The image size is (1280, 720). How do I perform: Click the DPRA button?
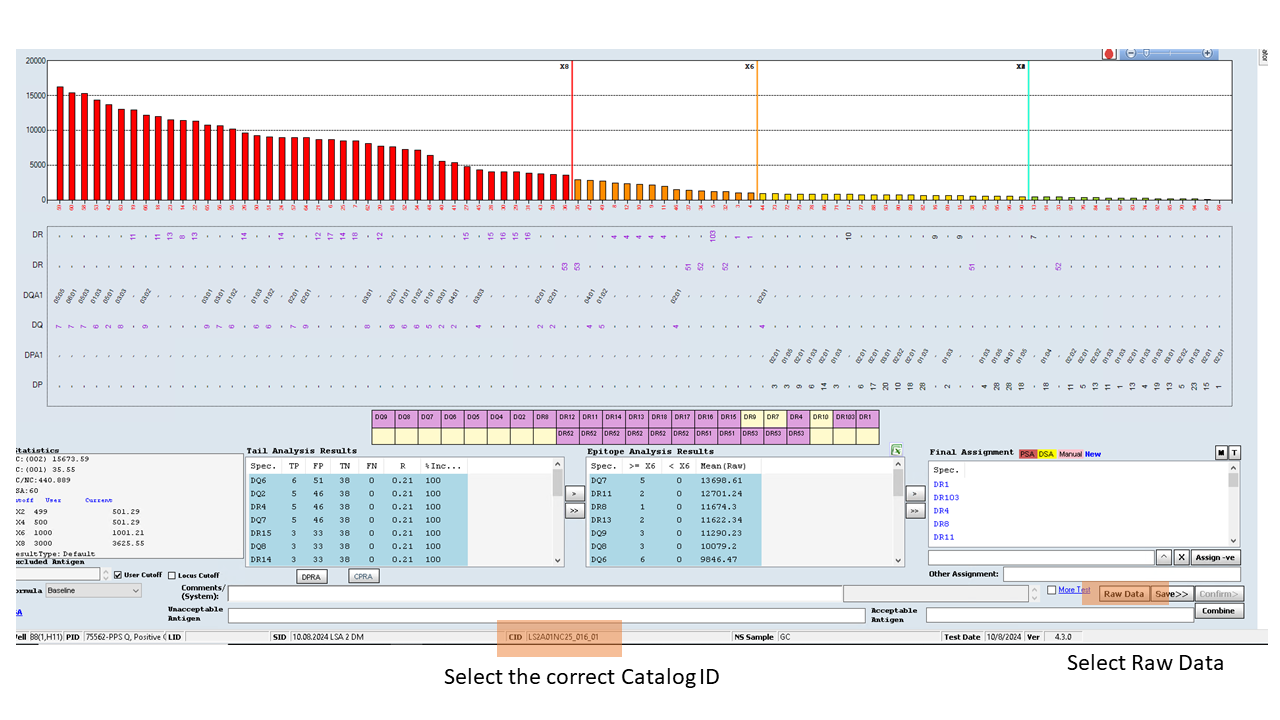[313, 577]
